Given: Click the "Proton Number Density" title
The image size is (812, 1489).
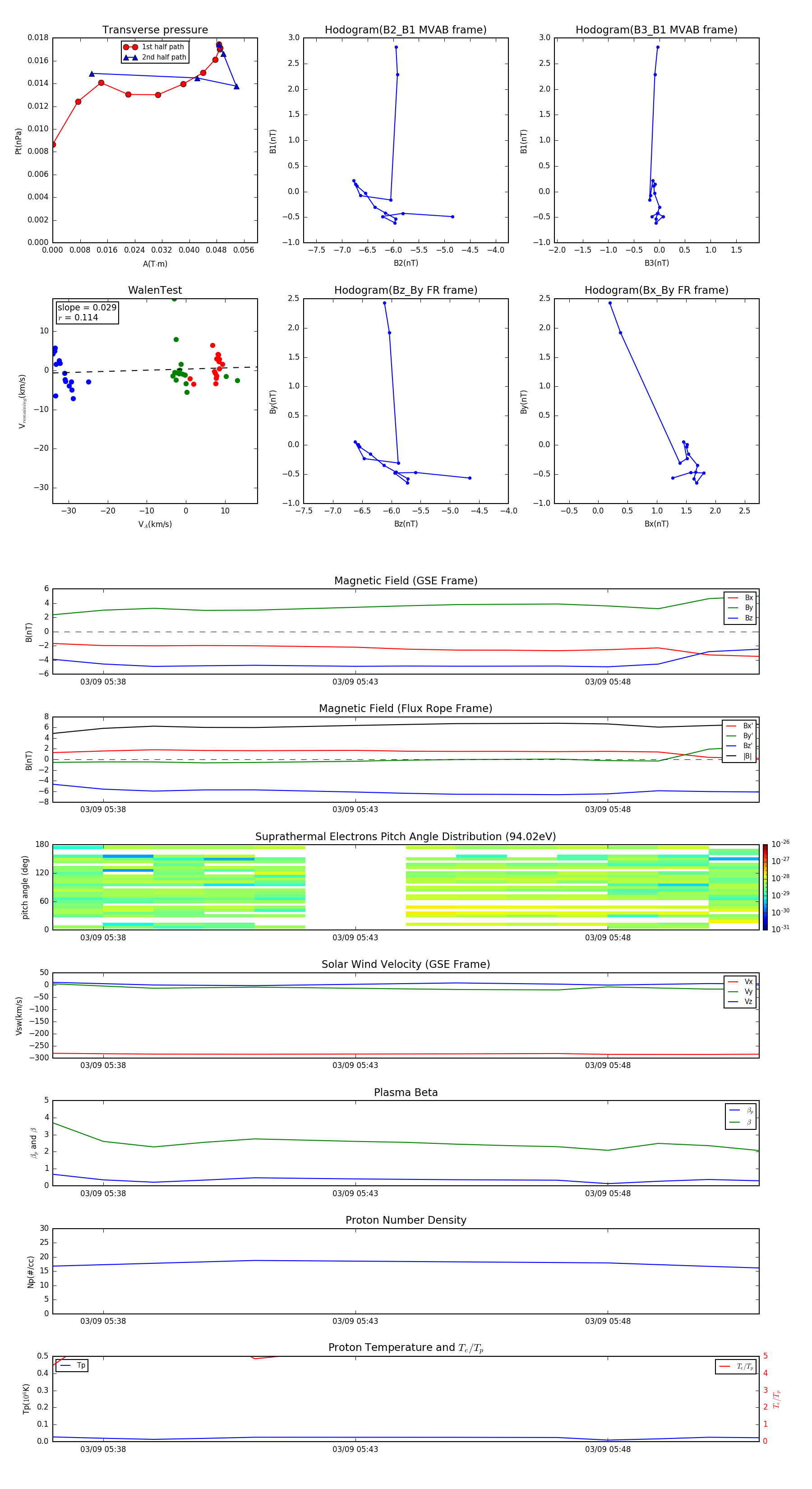Looking at the screenshot, I should (x=406, y=1220).
